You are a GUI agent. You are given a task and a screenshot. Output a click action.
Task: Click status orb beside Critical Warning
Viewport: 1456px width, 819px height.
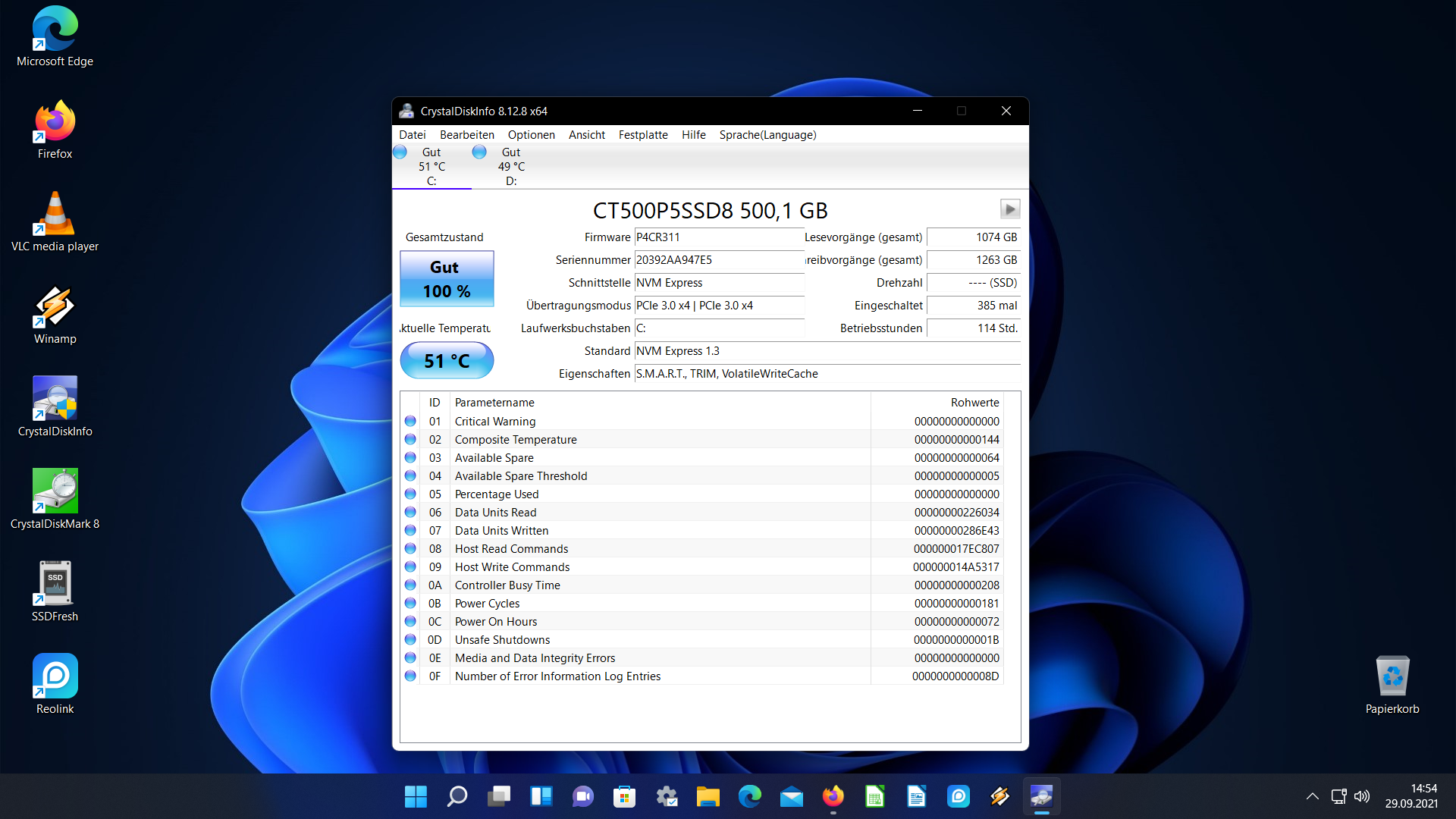(410, 422)
